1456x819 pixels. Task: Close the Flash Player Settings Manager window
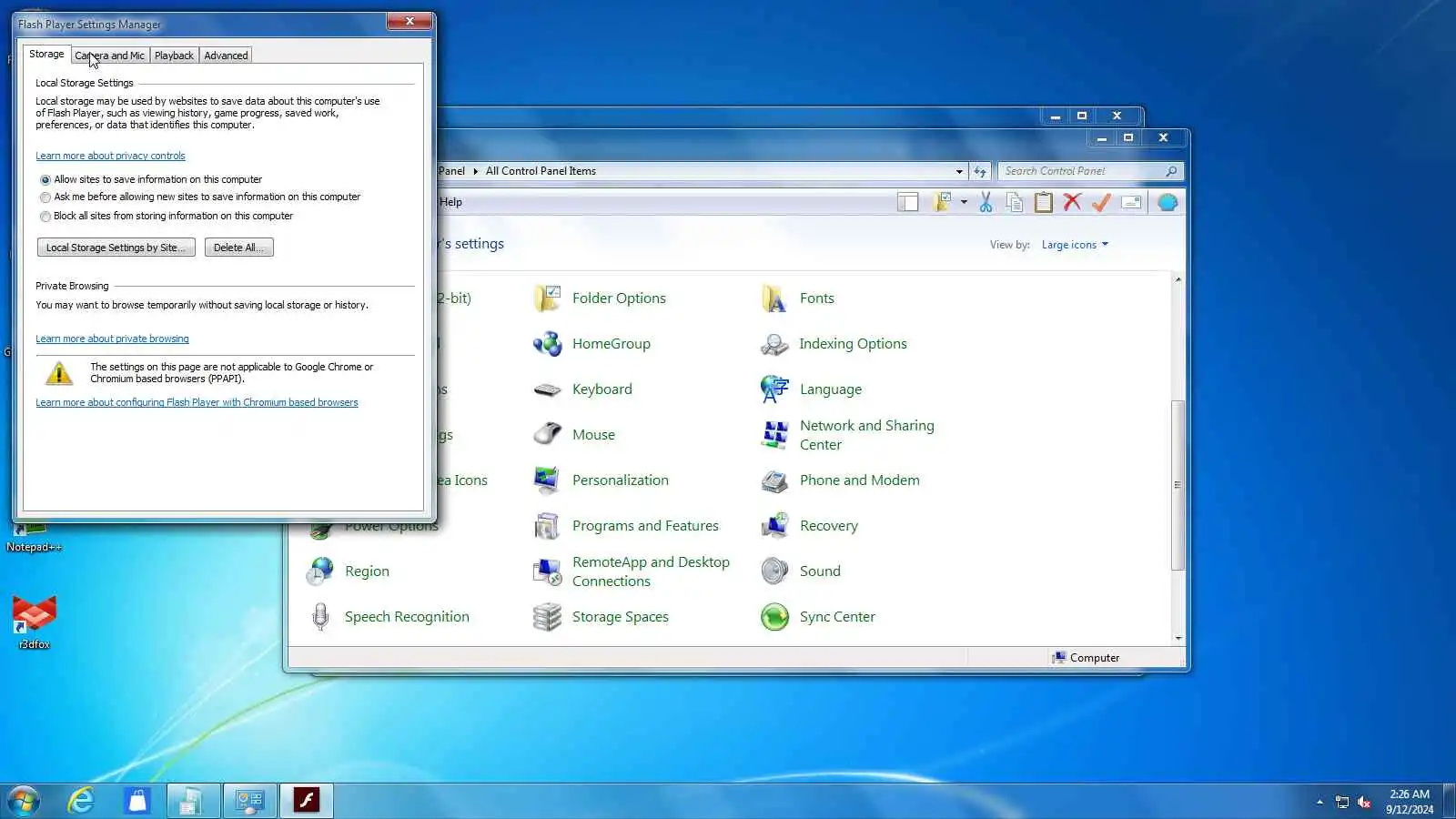(409, 21)
